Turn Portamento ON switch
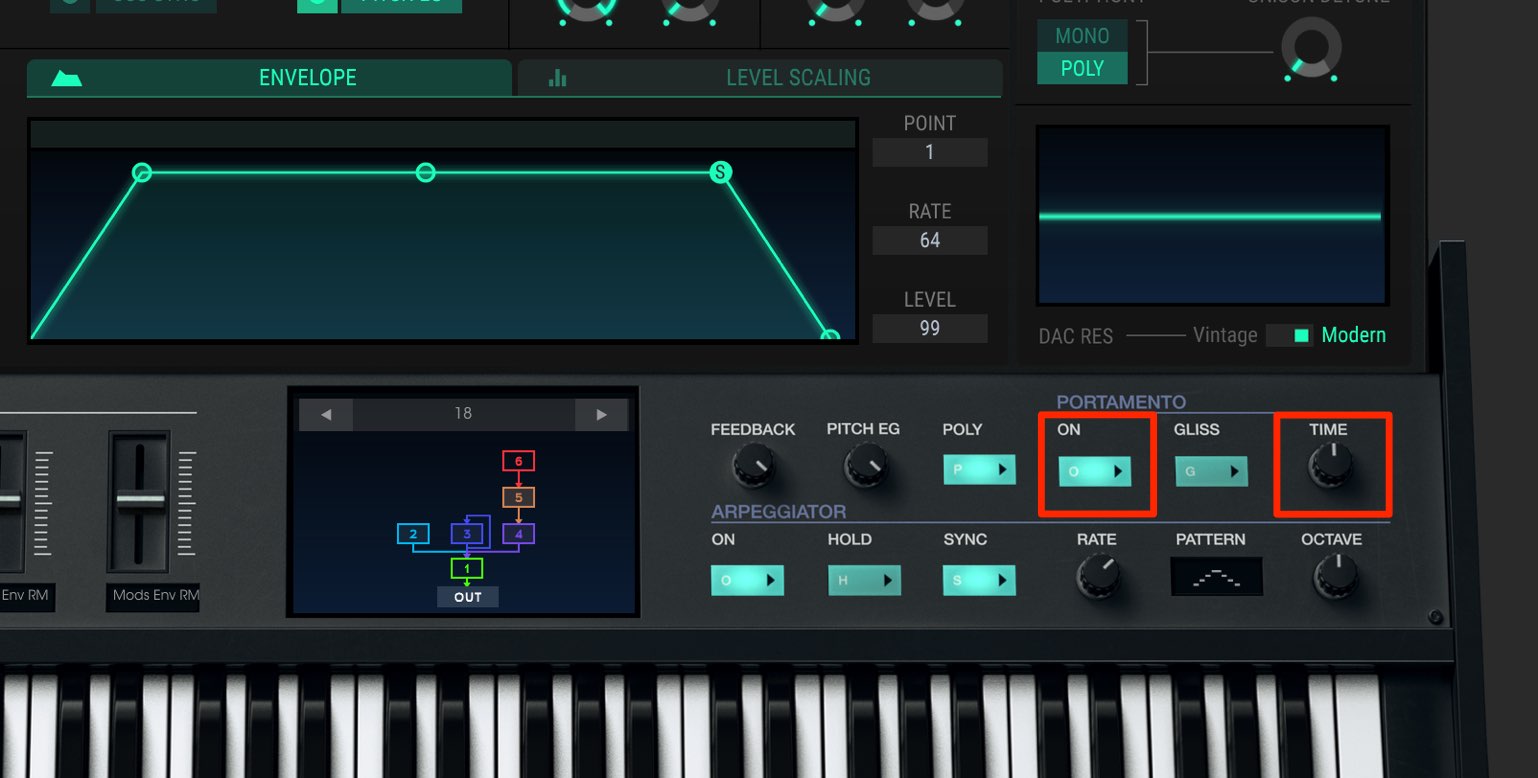The height and width of the screenshot is (778, 1538). pos(1095,471)
